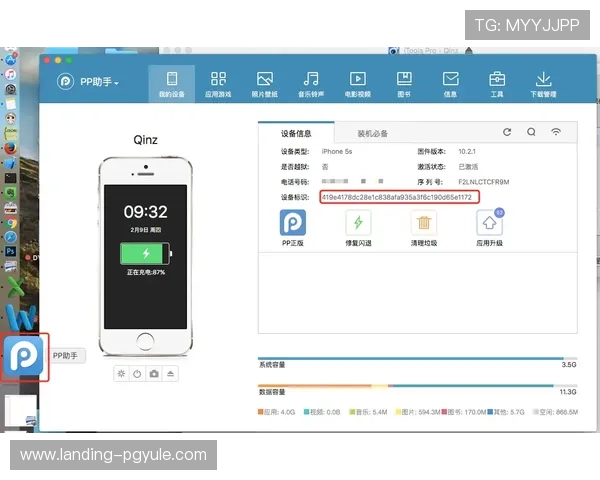Go to 照片壁纸 photos and wallpapers
The image size is (600, 480).
265,84
